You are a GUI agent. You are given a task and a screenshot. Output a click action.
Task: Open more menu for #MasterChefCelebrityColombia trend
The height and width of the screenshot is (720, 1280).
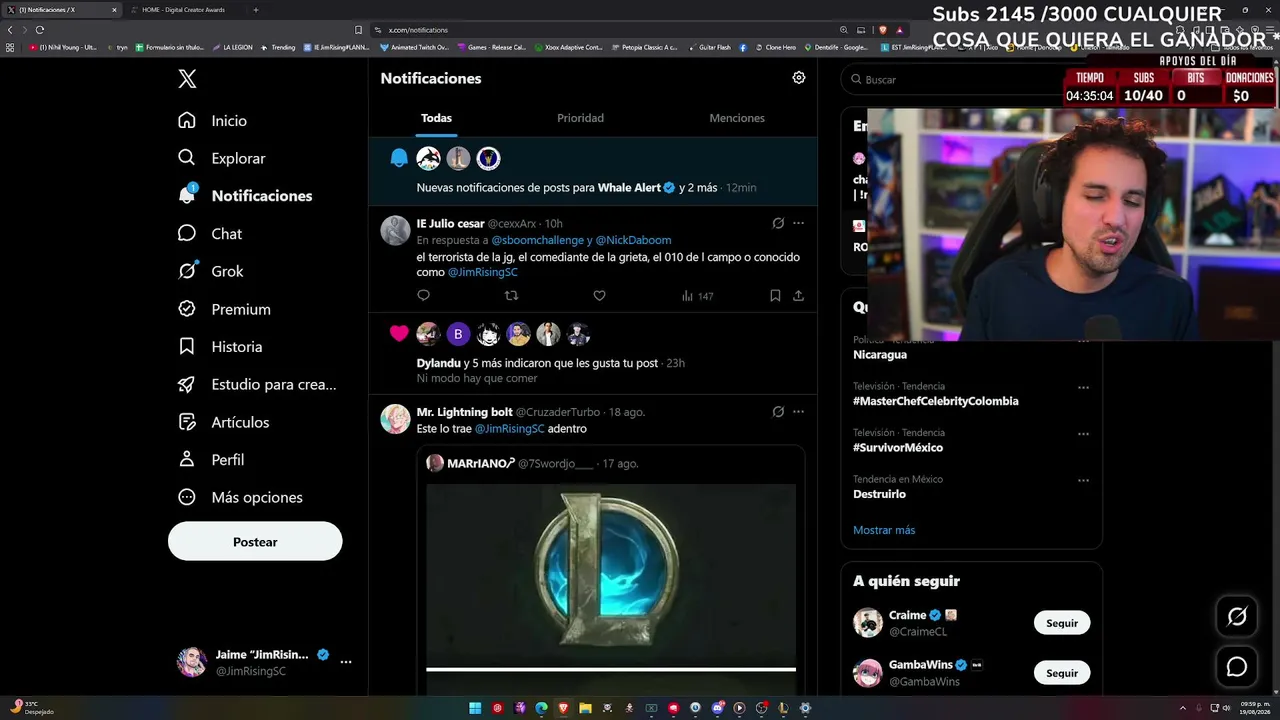coord(1083,387)
